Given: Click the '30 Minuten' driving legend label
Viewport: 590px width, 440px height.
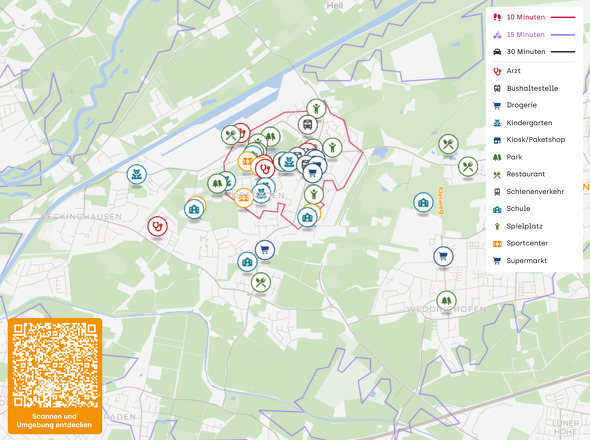Looking at the screenshot, I should [526, 52].
